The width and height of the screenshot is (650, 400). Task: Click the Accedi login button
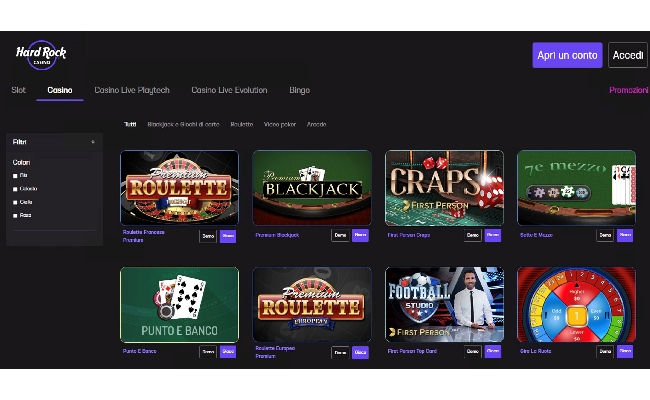(628, 55)
